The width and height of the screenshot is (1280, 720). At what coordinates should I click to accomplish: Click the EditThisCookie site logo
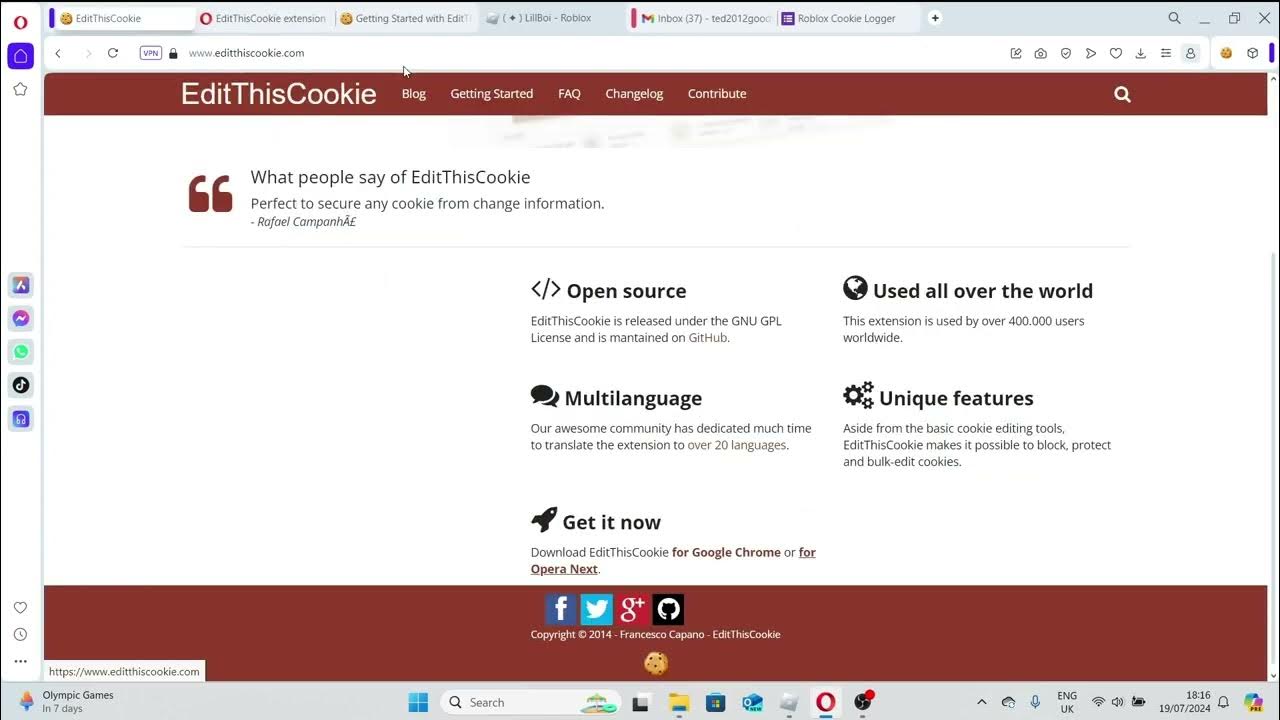tap(278, 94)
